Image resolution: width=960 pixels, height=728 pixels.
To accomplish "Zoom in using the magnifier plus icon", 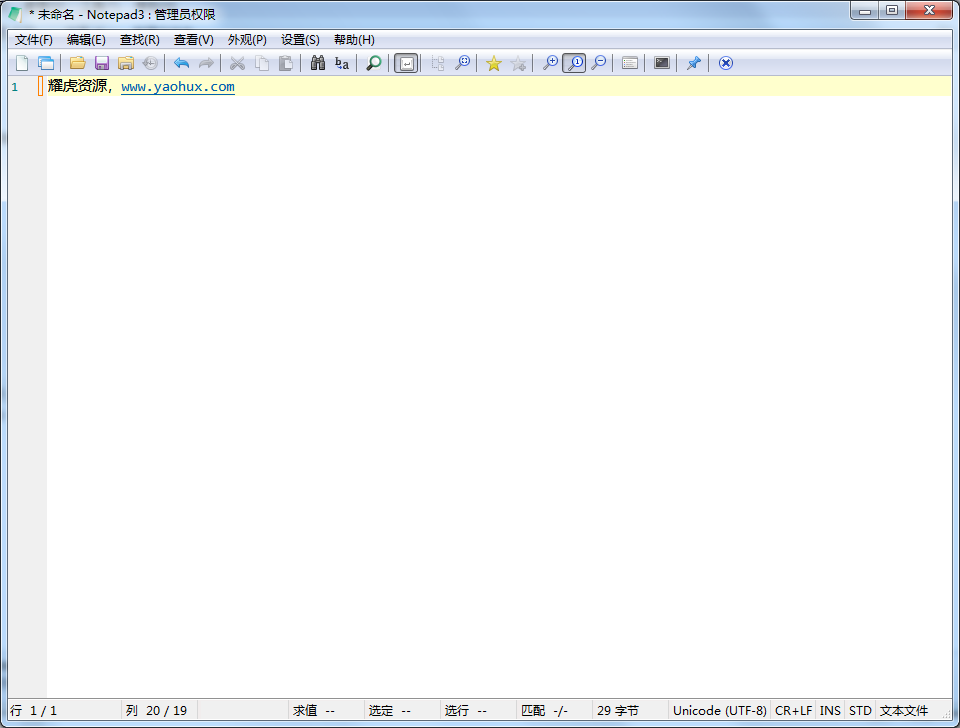I will click(550, 62).
